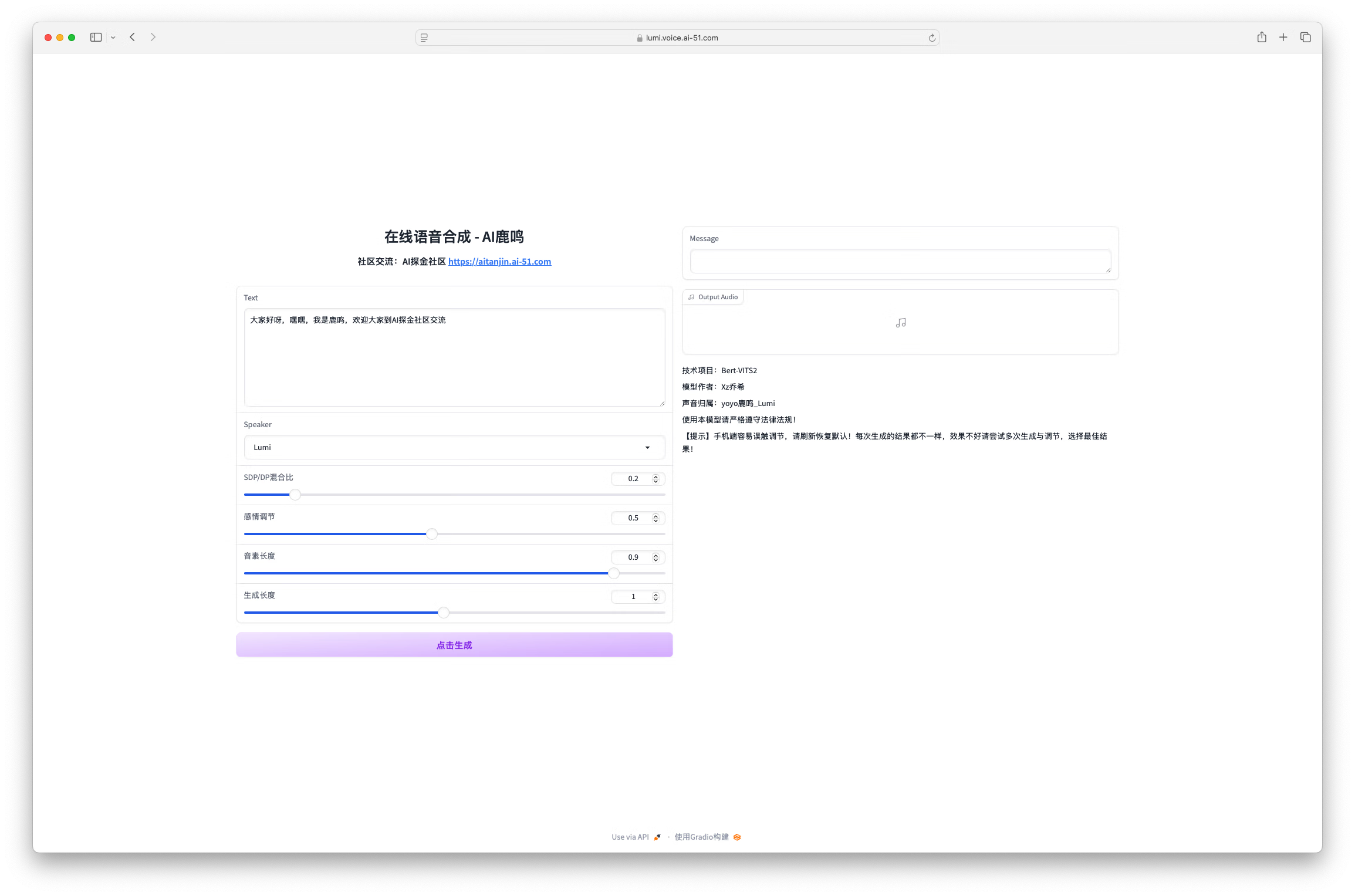Click the forward navigation arrow
Screen dimensions: 1355x896
[153, 37]
